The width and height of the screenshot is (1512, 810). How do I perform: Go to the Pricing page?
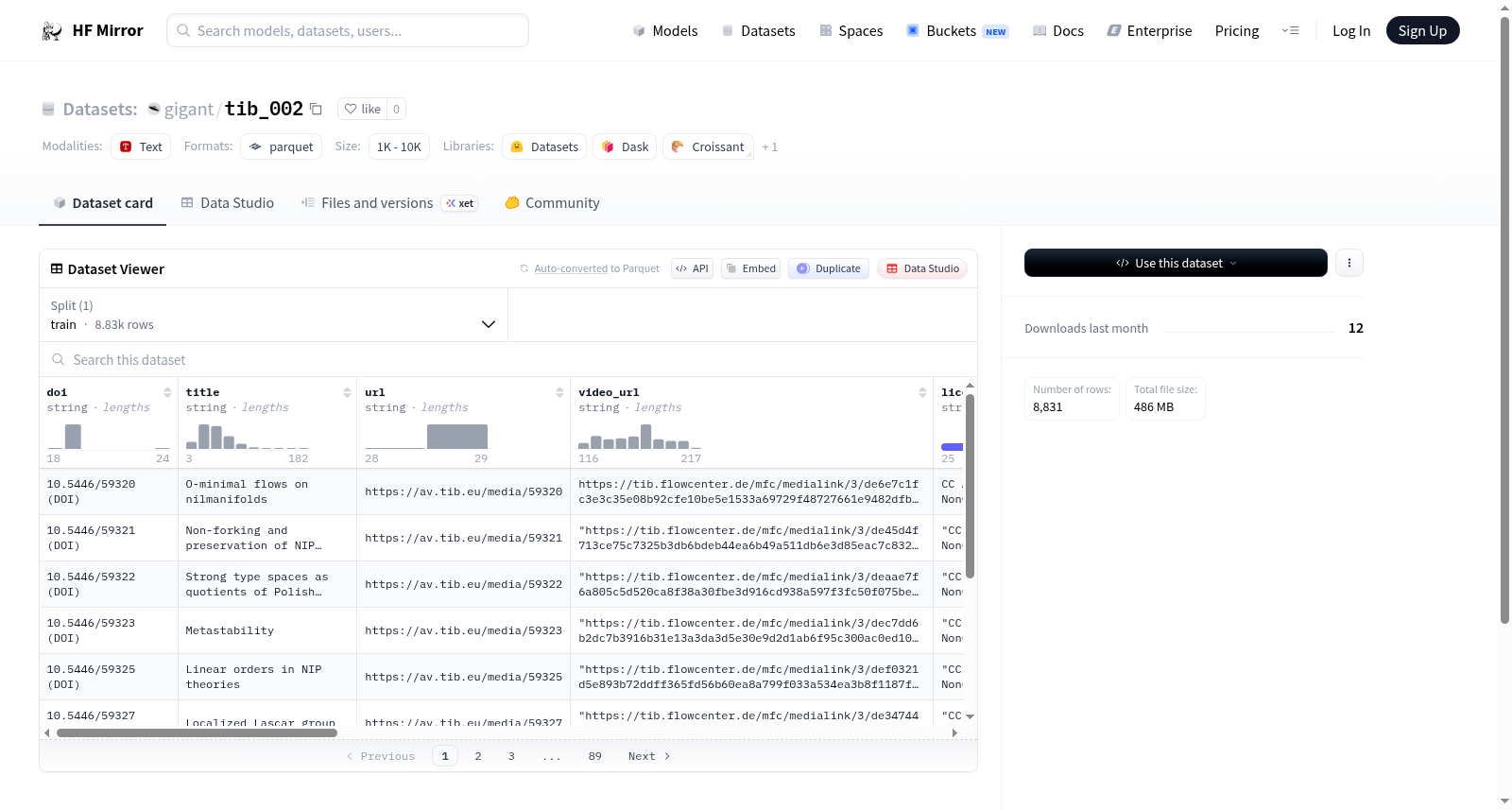[1237, 31]
